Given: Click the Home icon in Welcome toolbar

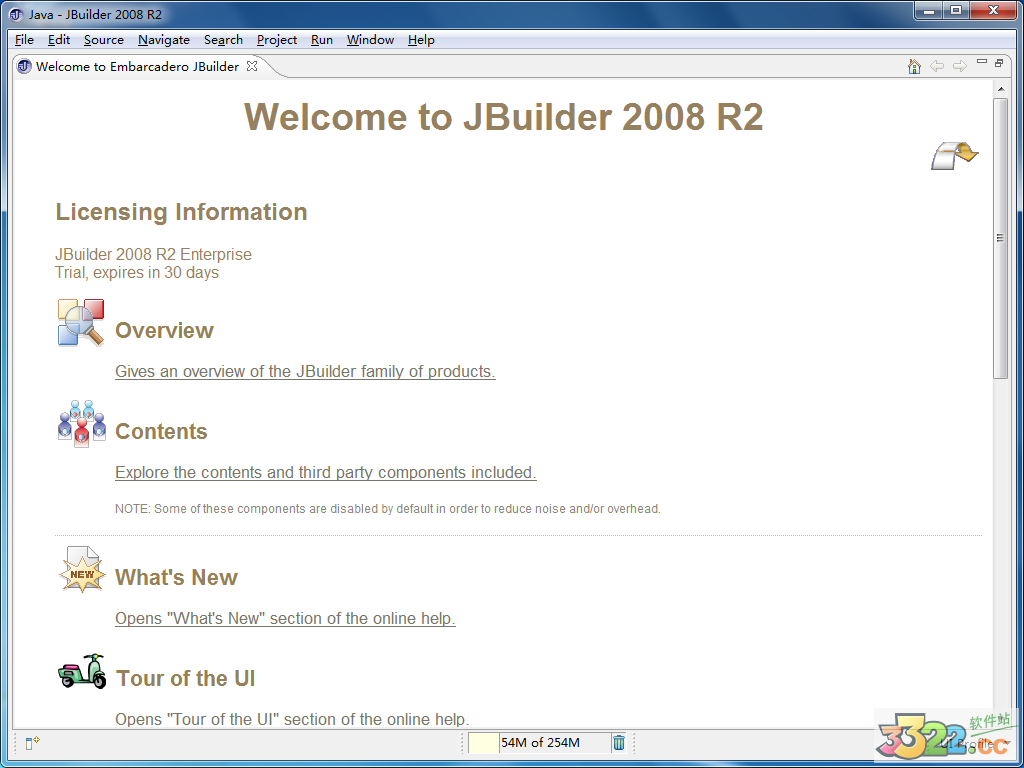Looking at the screenshot, I should tap(914, 66).
